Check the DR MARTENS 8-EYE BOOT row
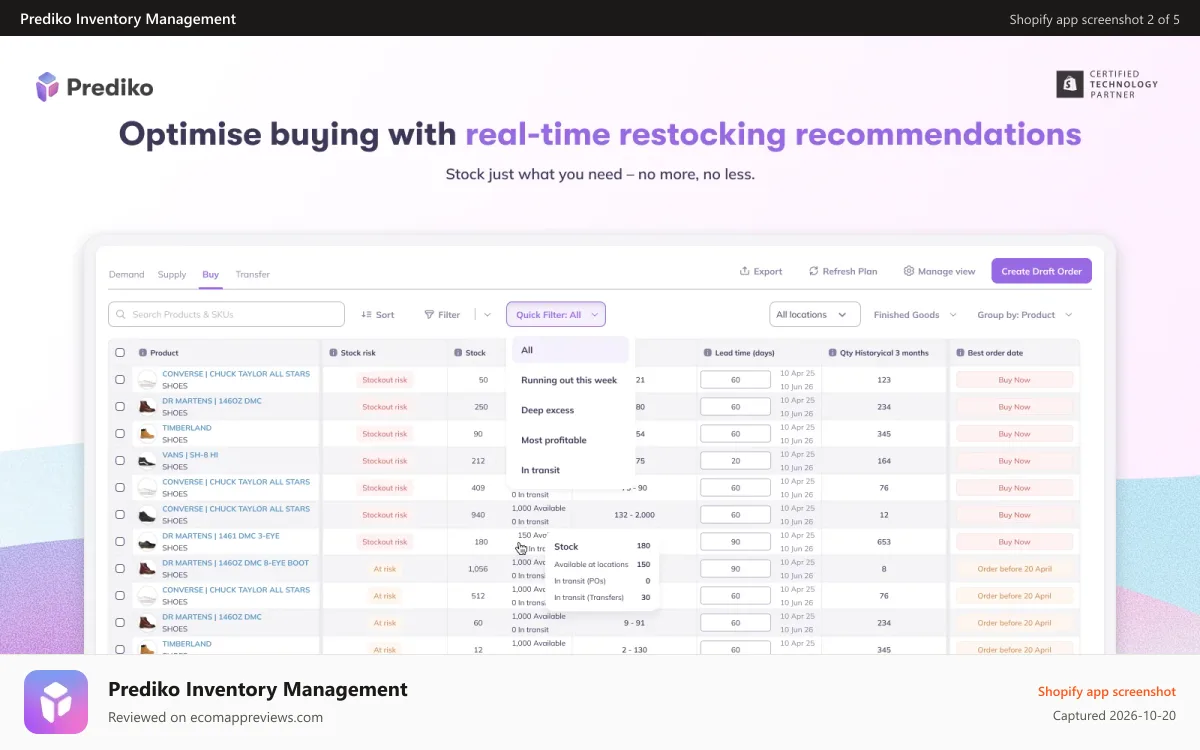Viewport: 1200px width, 750px height. click(120, 569)
